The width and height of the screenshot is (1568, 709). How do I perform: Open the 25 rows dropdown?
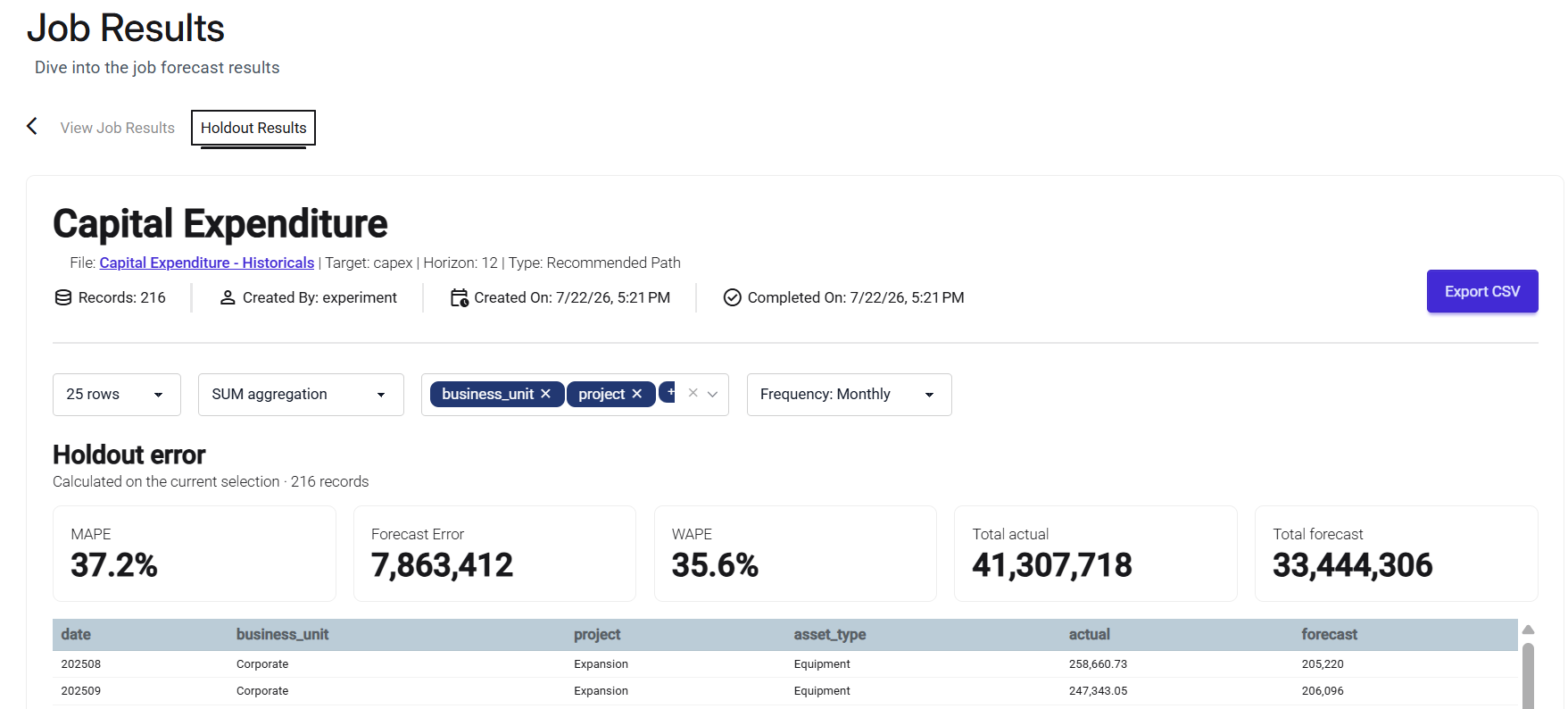click(117, 395)
